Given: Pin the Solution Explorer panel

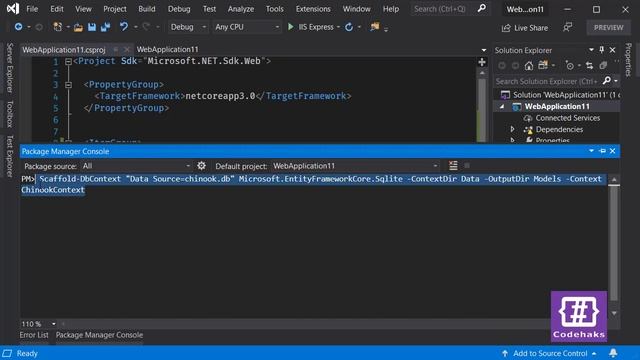Looking at the screenshot, I should click(x=602, y=50).
